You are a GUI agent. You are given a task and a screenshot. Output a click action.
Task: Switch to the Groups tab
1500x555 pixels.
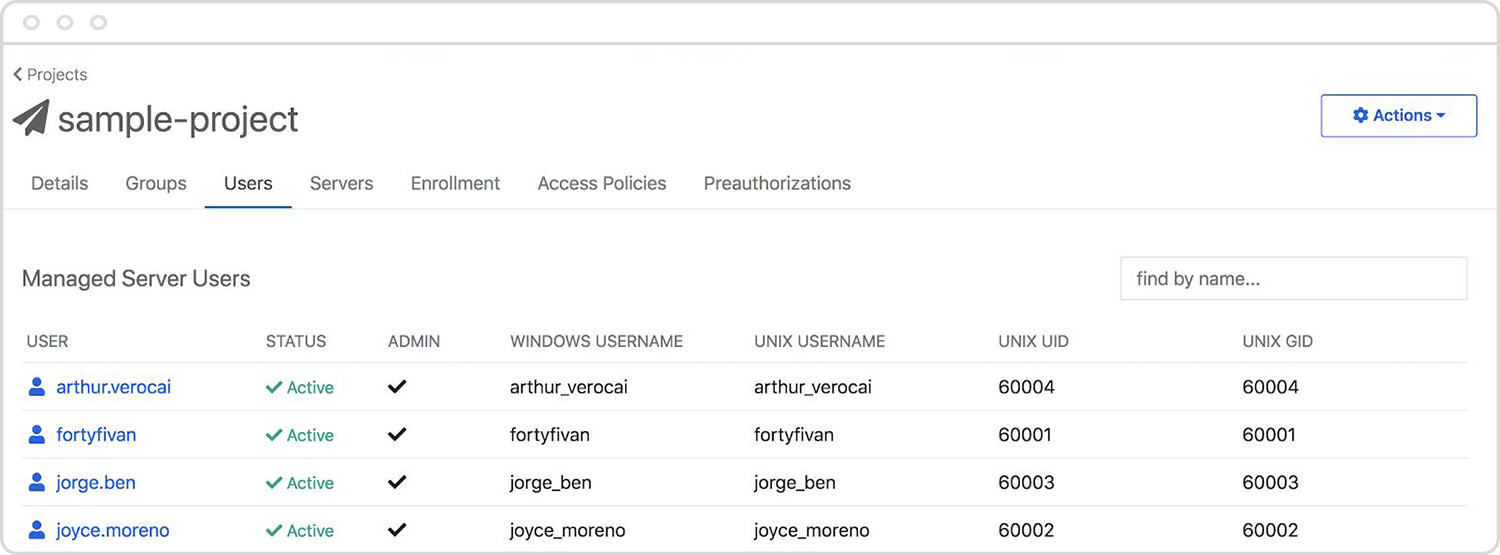(x=156, y=183)
